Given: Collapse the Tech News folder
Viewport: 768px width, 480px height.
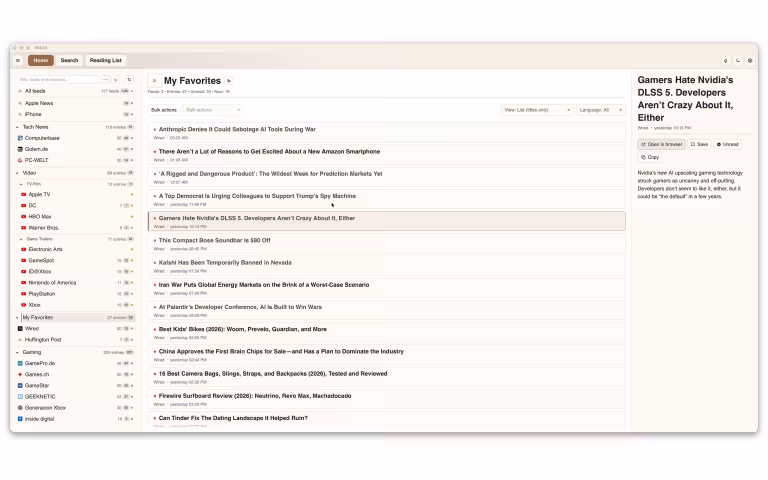Looking at the screenshot, I should pyautogui.click(x=18, y=127).
